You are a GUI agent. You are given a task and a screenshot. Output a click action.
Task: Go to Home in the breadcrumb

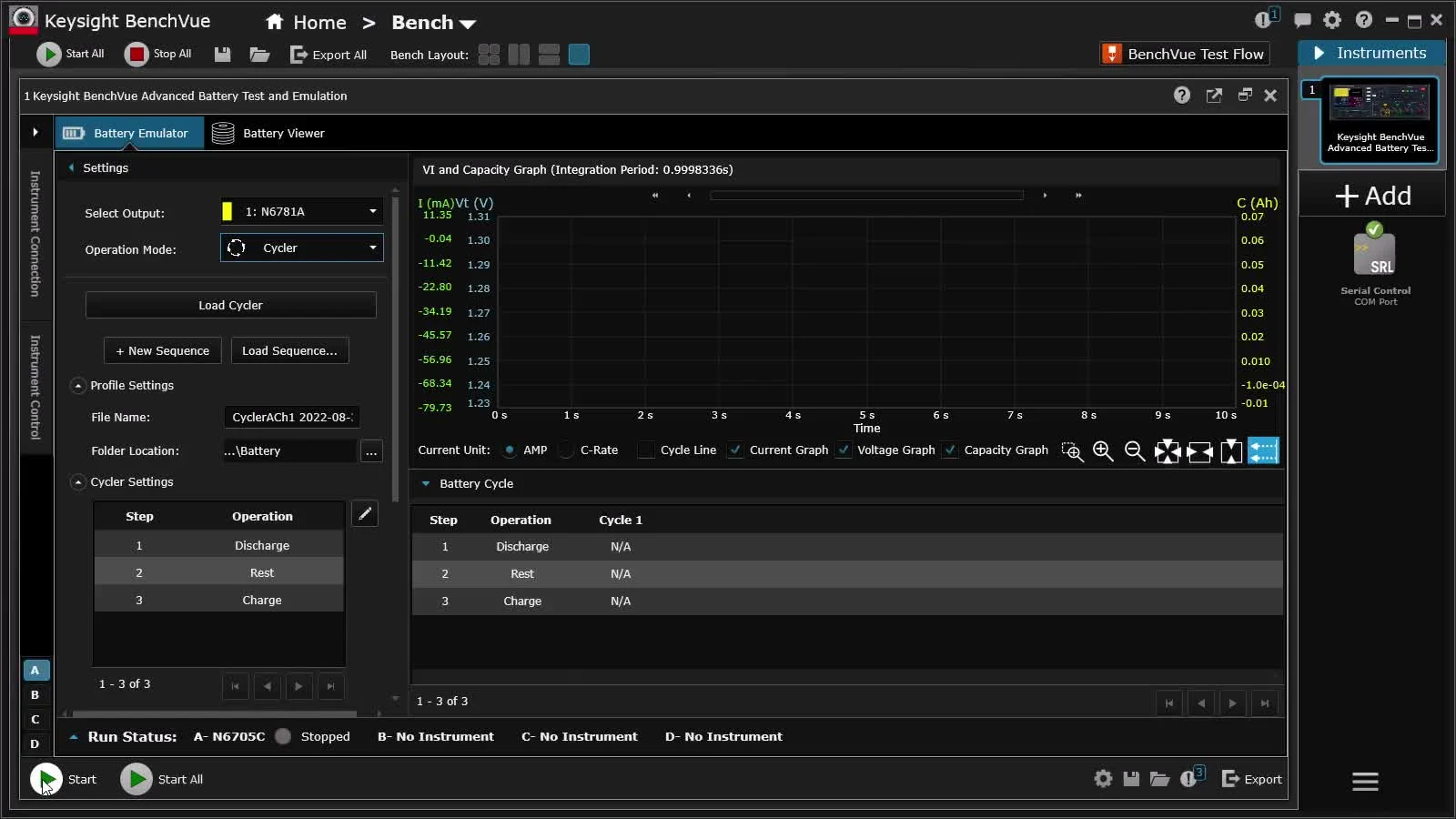pos(306,23)
